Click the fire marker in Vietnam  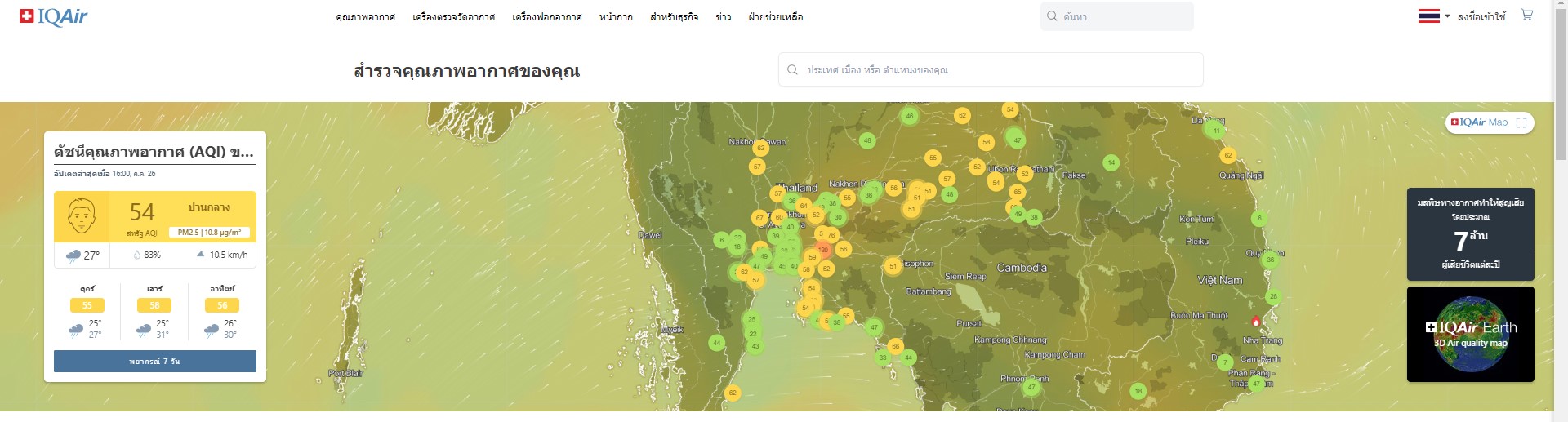pos(1256,322)
